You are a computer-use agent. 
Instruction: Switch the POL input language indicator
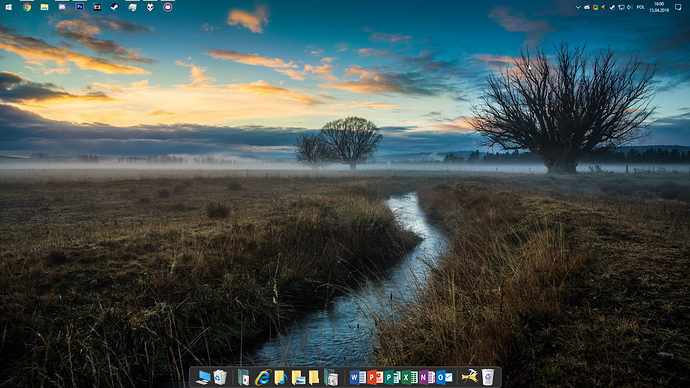[x=640, y=7]
